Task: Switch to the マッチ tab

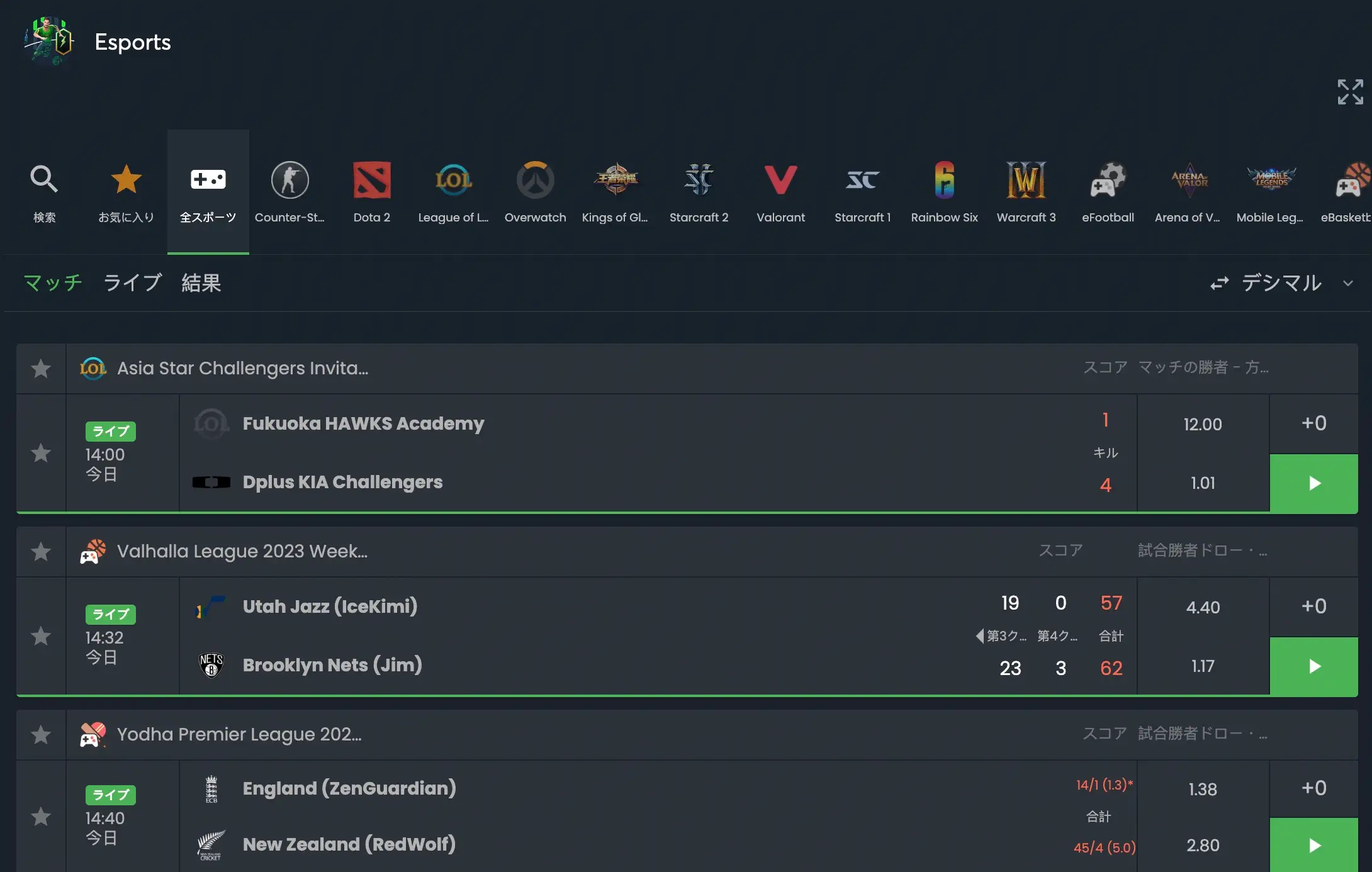Action: pyautogui.click(x=53, y=282)
